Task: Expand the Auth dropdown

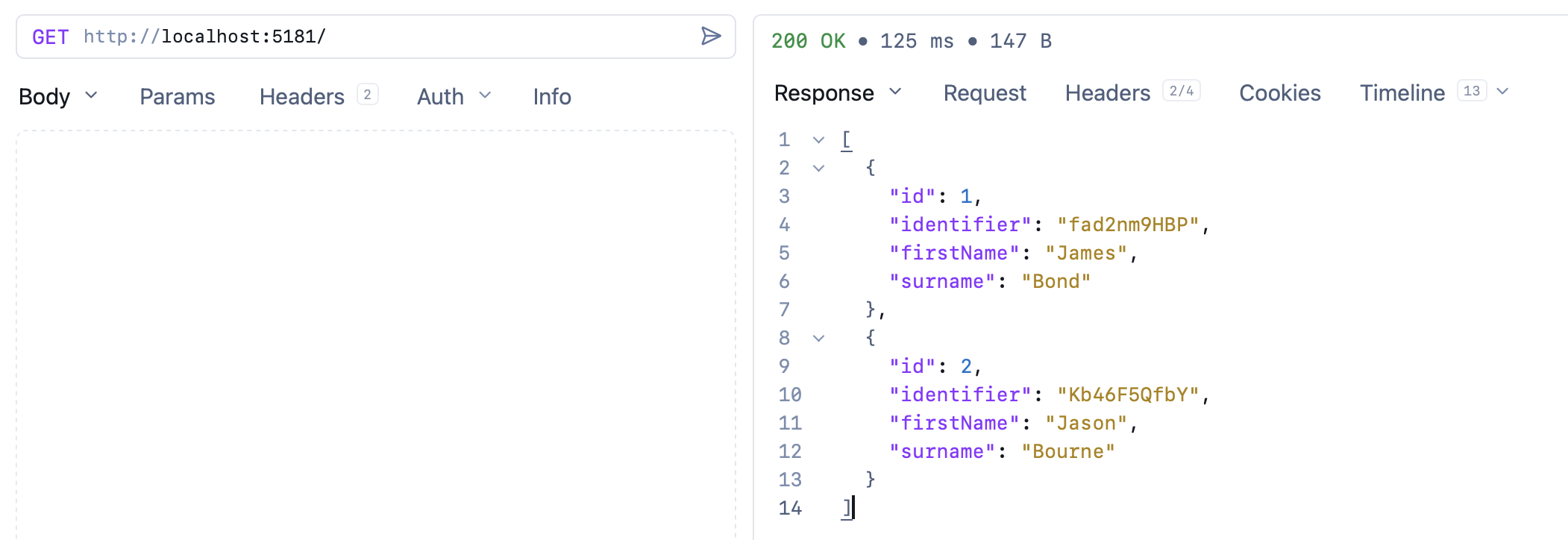Action: click(x=454, y=96)
